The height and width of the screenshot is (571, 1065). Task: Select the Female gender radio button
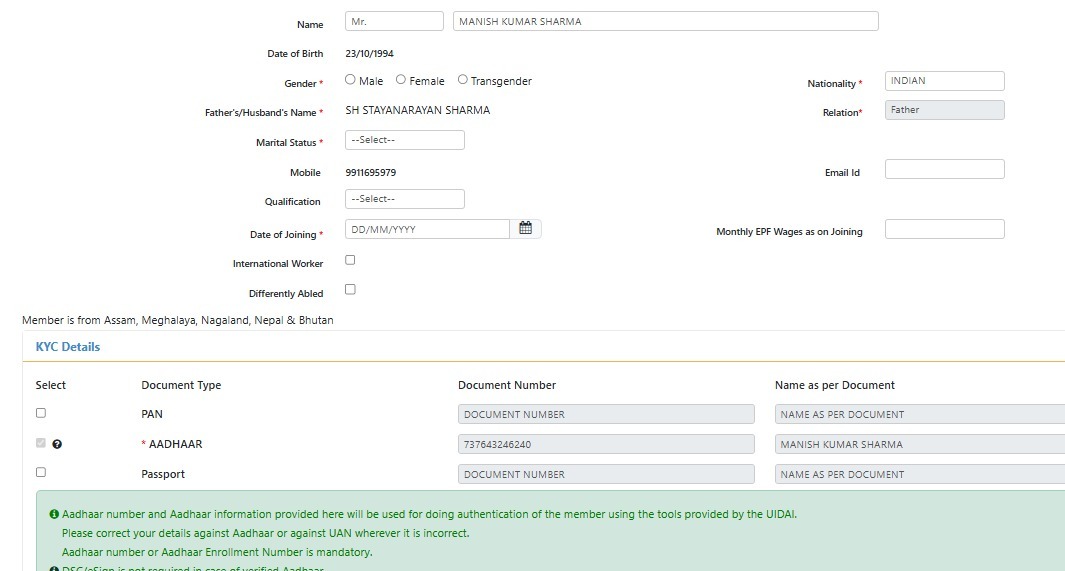(x=401, y=79)
